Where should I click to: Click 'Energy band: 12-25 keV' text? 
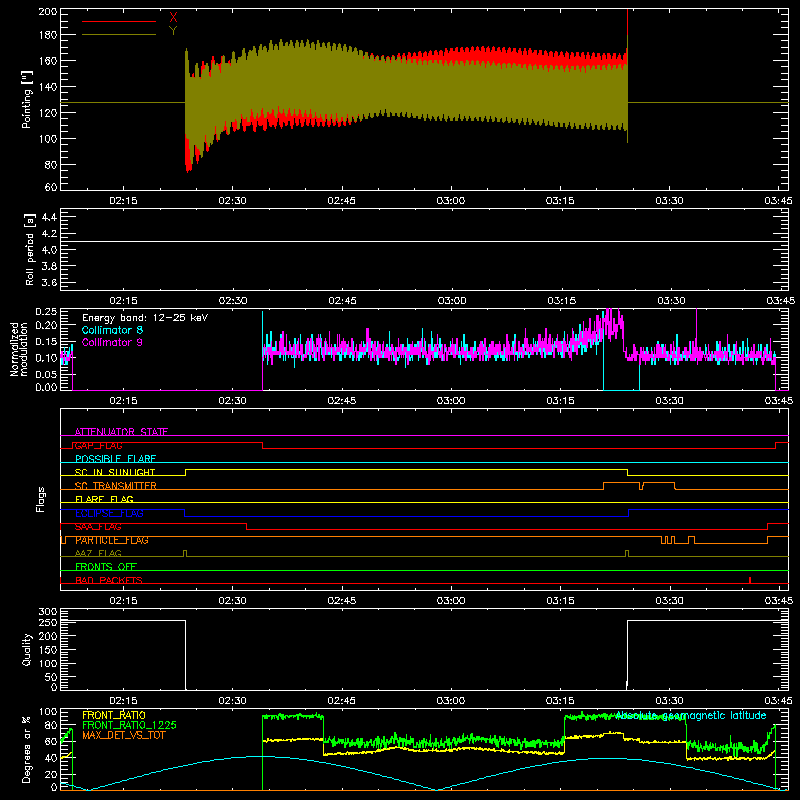click(x=145, y=318)
